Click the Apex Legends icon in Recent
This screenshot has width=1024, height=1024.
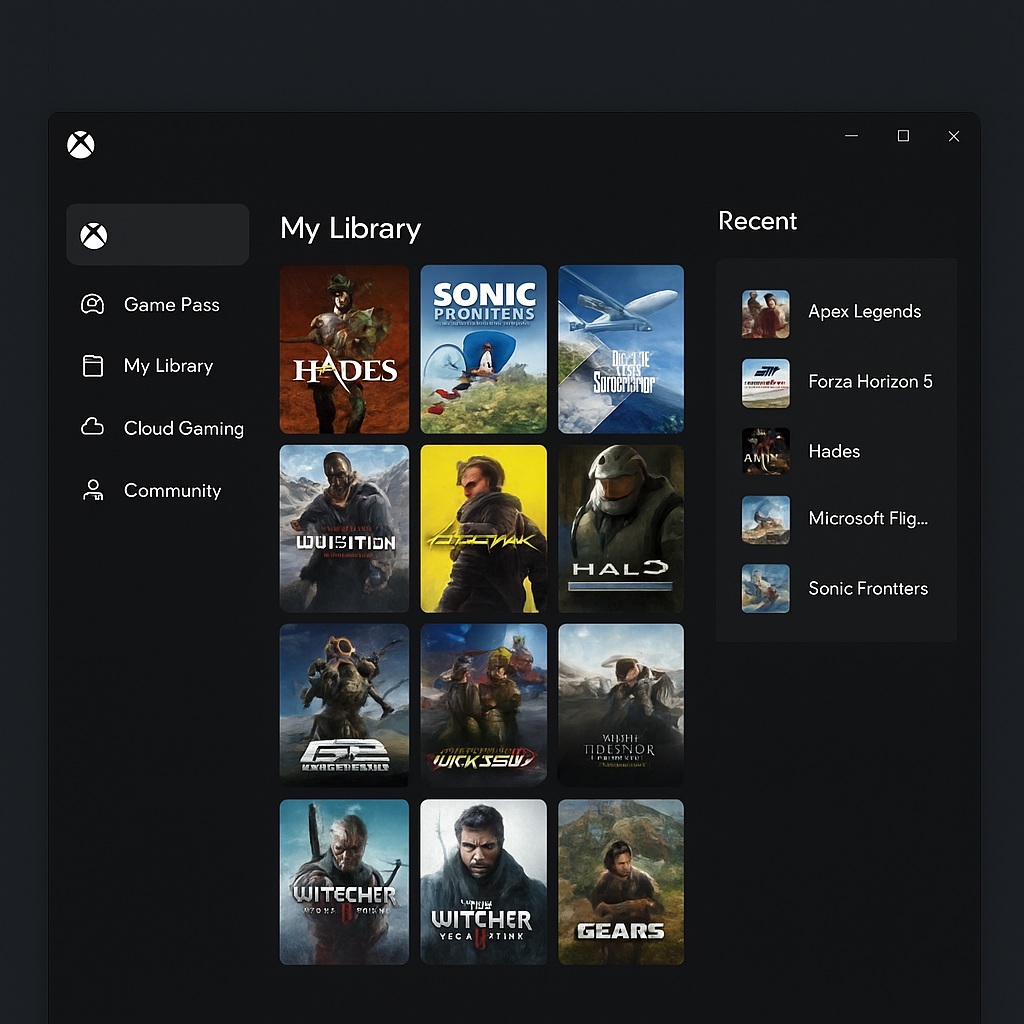(x=766, y=314)
